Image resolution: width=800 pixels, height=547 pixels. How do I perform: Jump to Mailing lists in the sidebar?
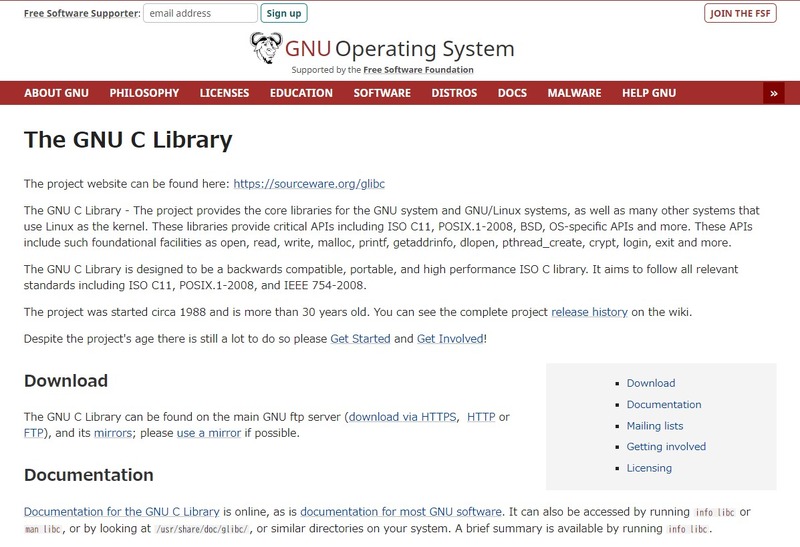point(656,426)
